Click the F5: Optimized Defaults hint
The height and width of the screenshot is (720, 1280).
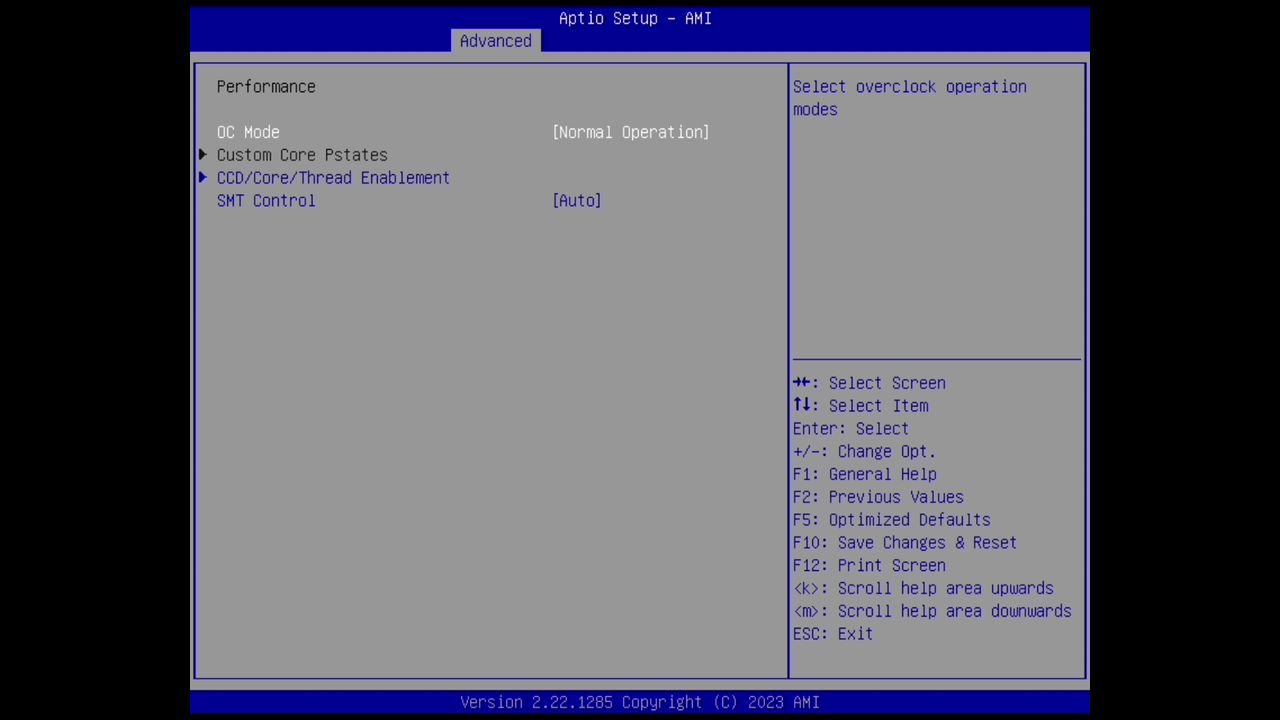point(892,520)
